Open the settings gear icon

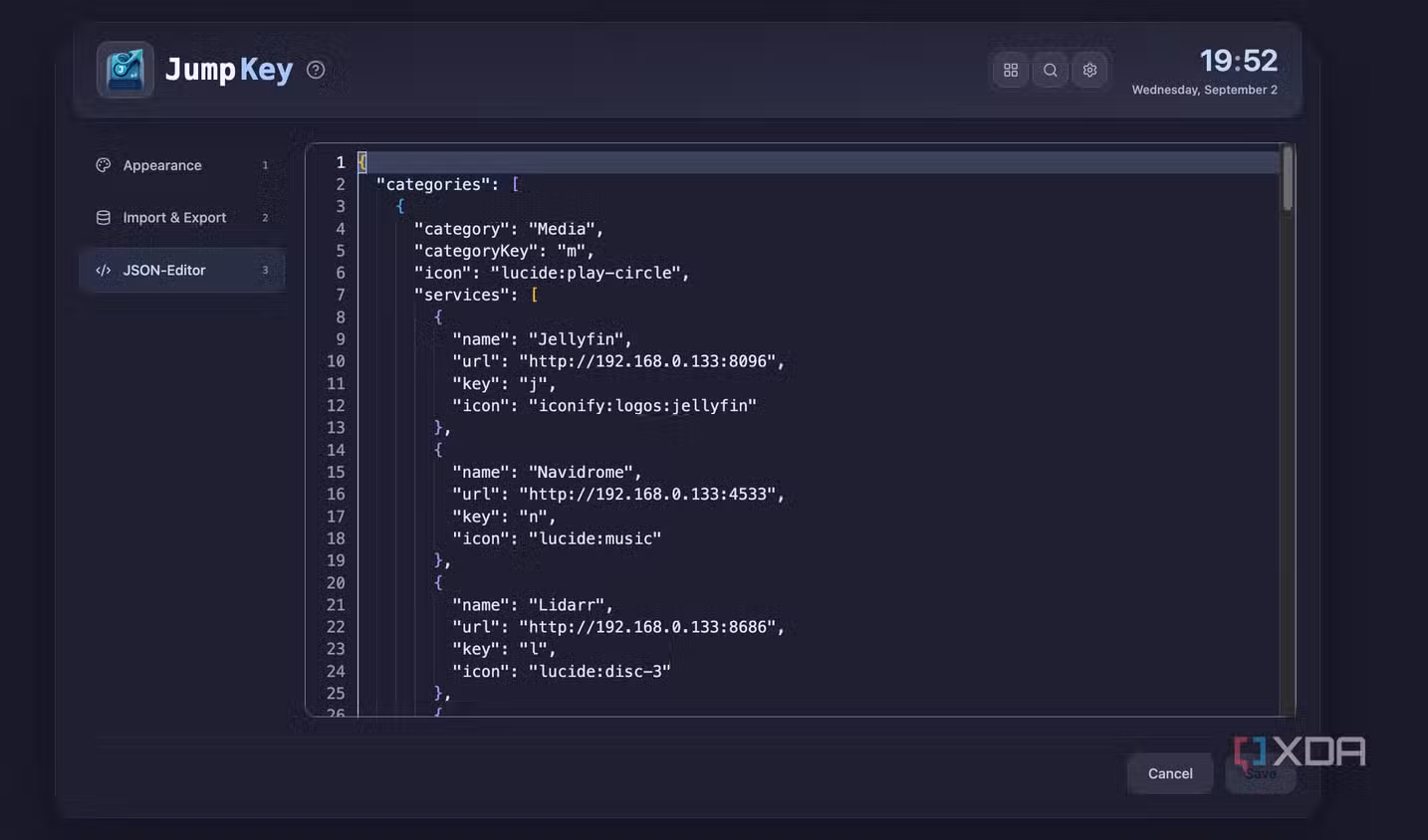pyautogui.click(x=1090, y=70)
